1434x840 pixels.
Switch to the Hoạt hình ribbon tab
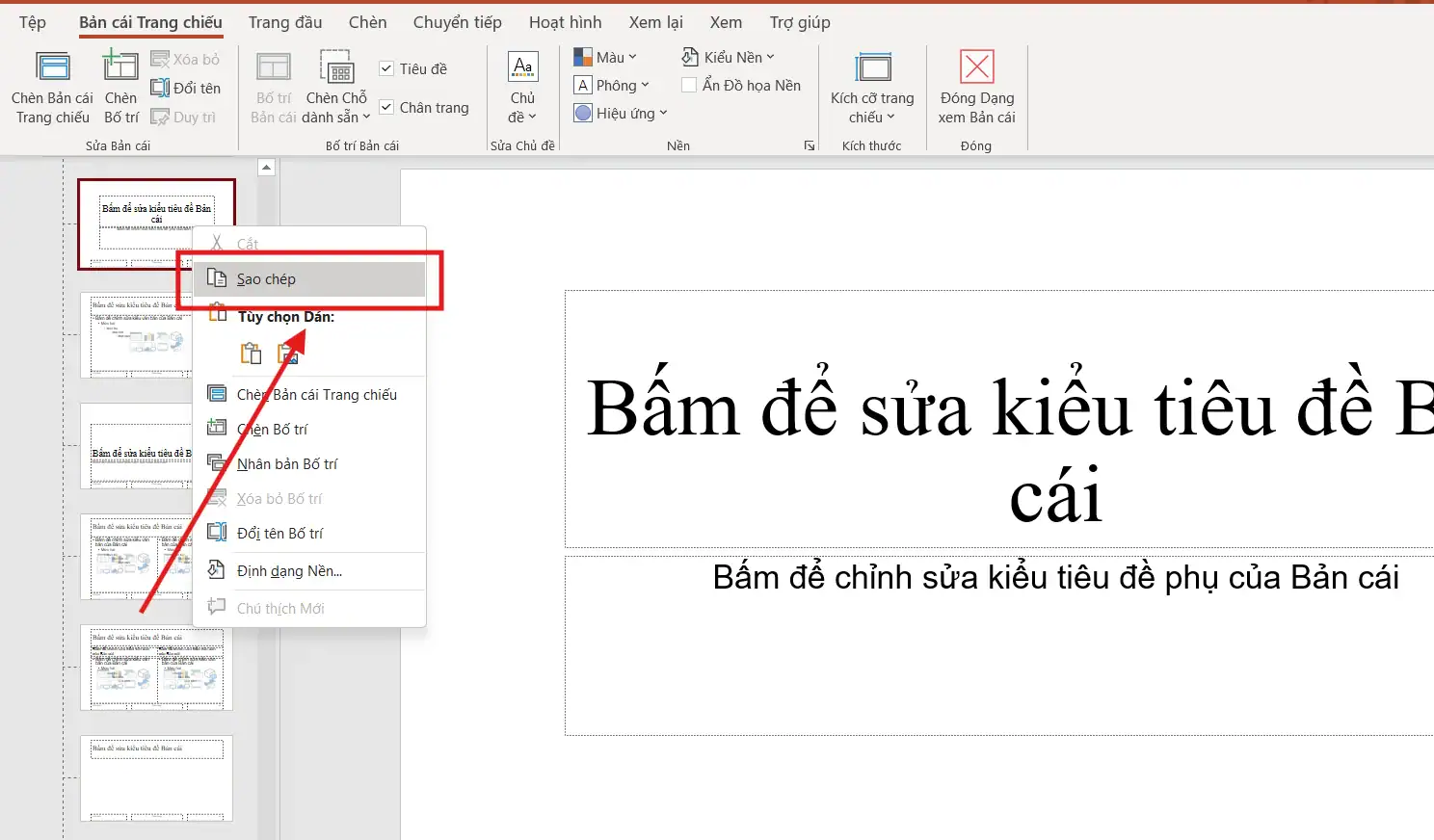[x=566, y=21]
